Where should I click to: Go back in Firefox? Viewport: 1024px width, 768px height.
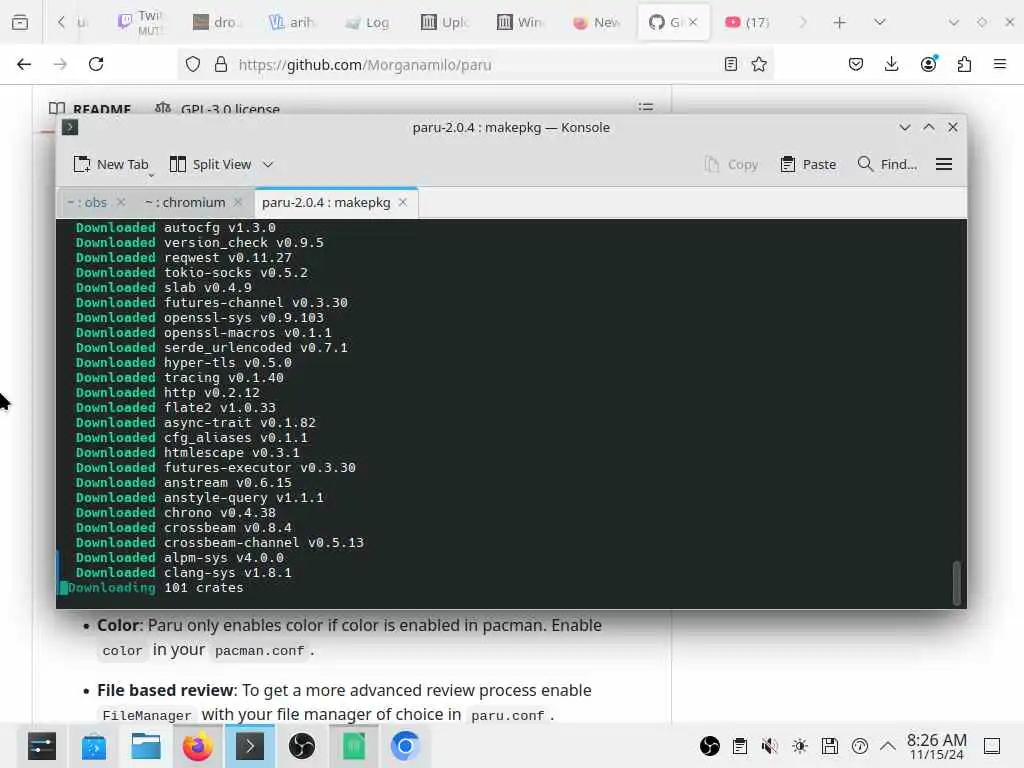24,64
